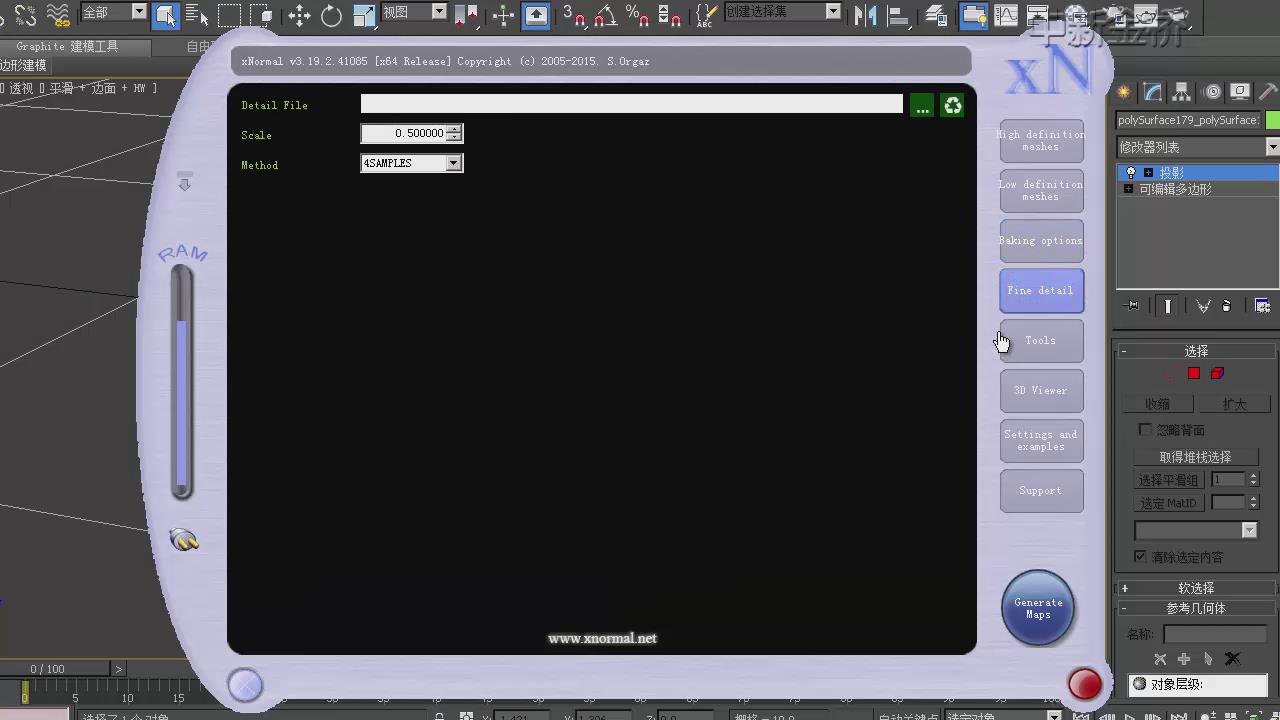
Task: Select the red face selection level icon
Action: (1194, 373)
